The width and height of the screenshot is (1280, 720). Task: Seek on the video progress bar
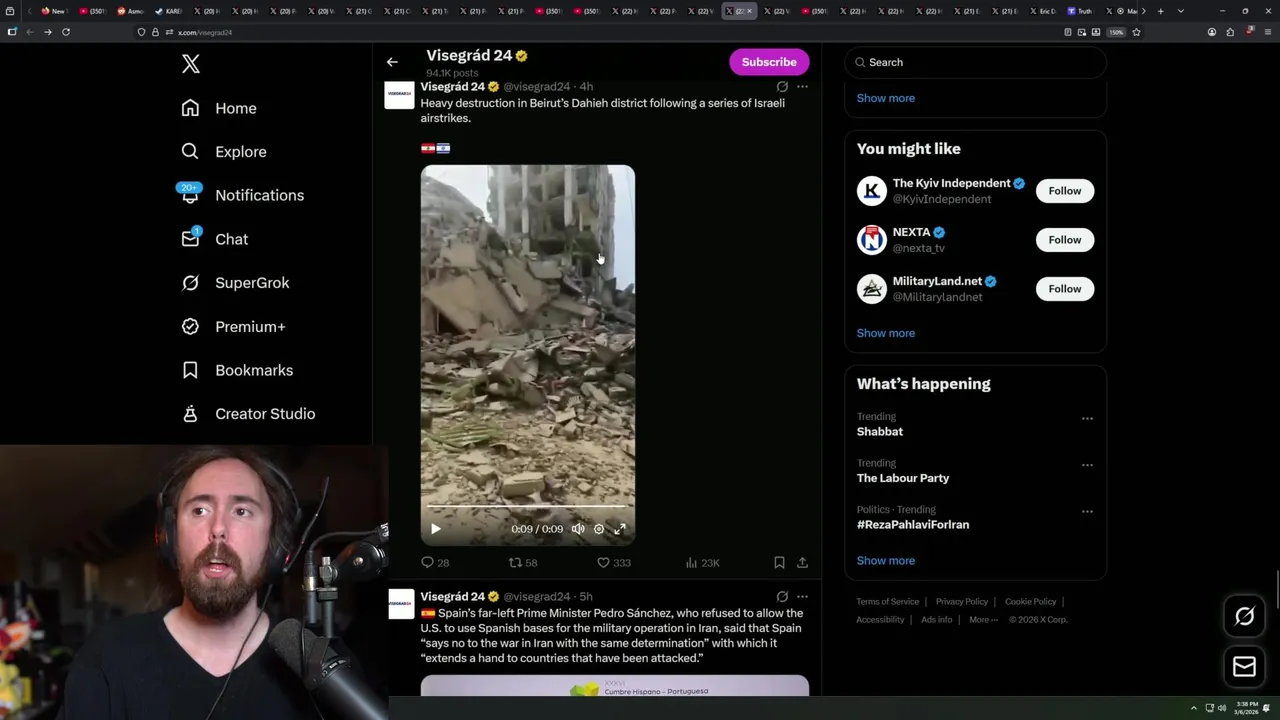[527, 507]
